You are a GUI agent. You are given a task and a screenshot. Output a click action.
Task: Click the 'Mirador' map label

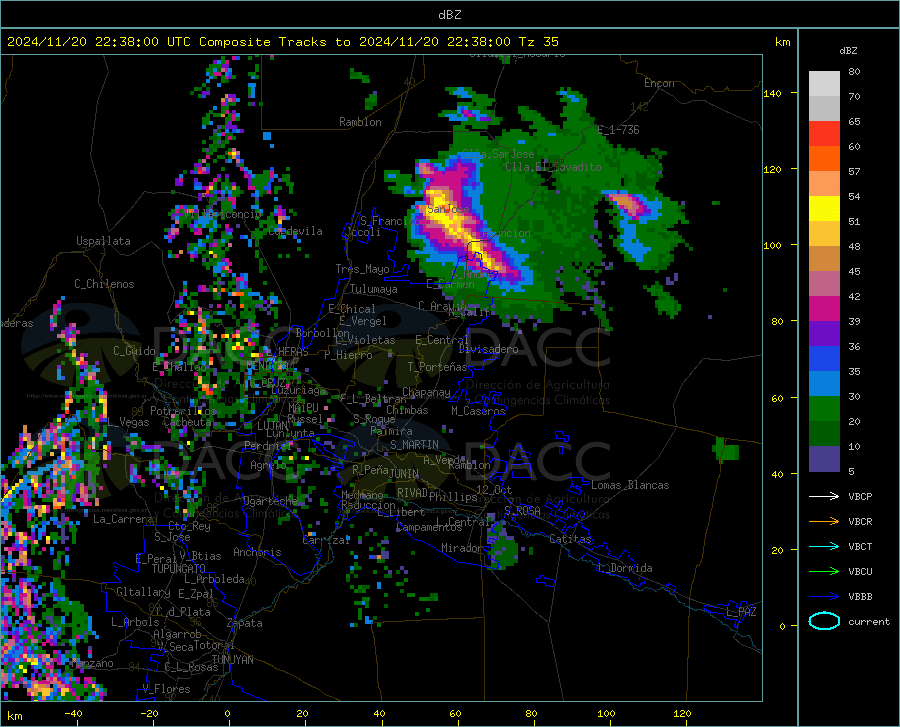[462, 548]
